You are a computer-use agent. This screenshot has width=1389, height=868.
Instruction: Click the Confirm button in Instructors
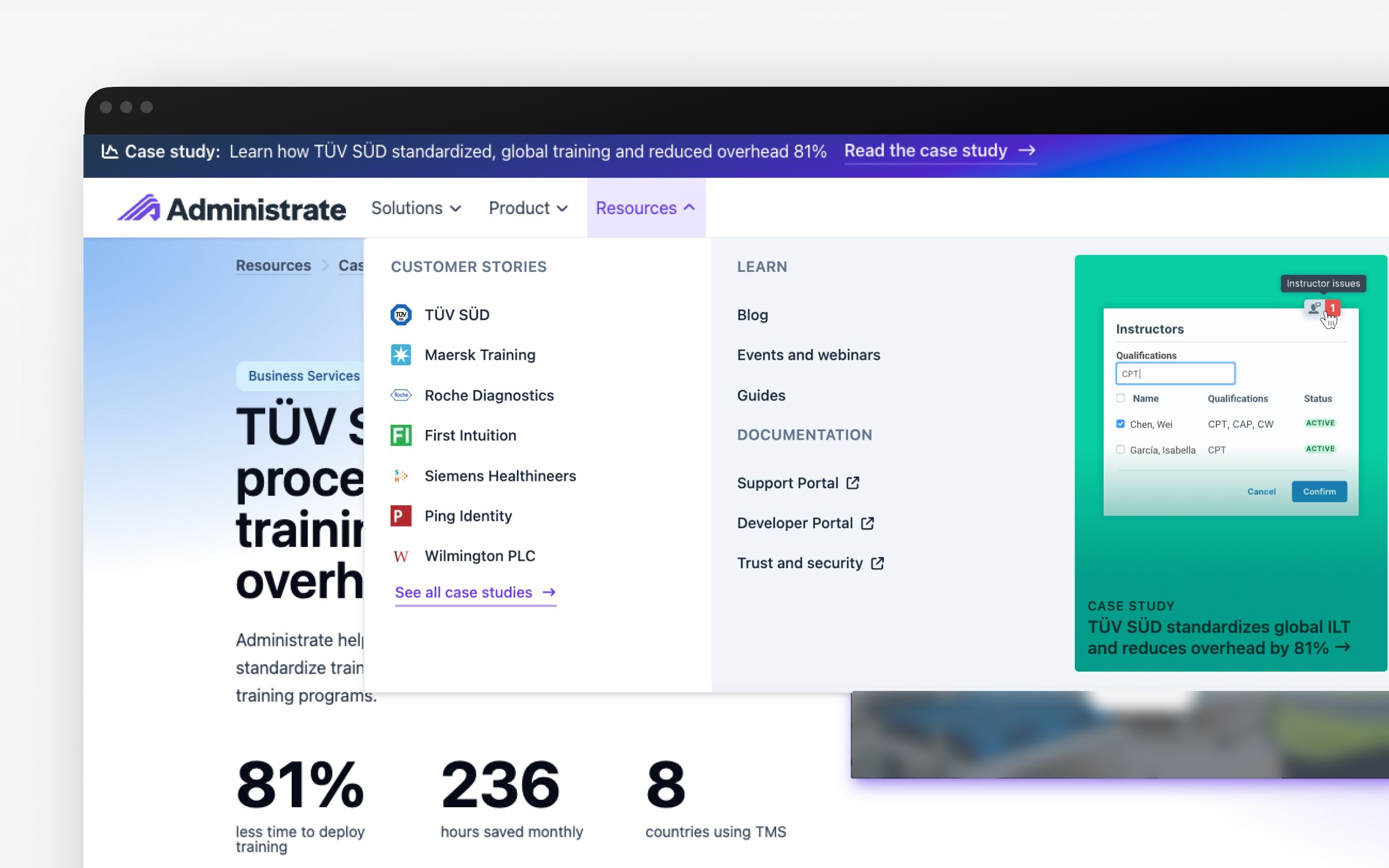[x=1319, y=491]
